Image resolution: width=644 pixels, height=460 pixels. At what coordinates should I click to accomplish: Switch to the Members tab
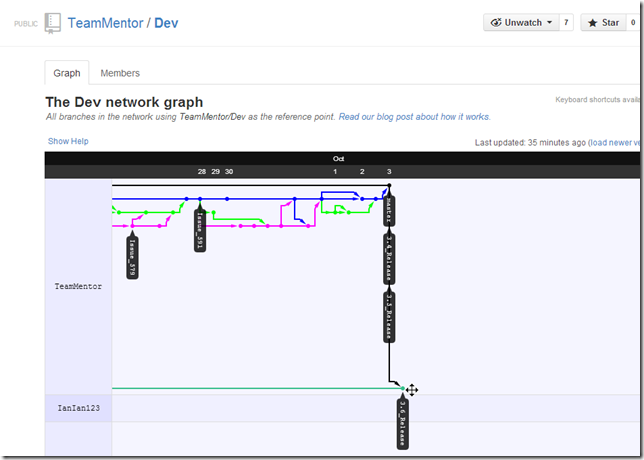tap(120, 73)
